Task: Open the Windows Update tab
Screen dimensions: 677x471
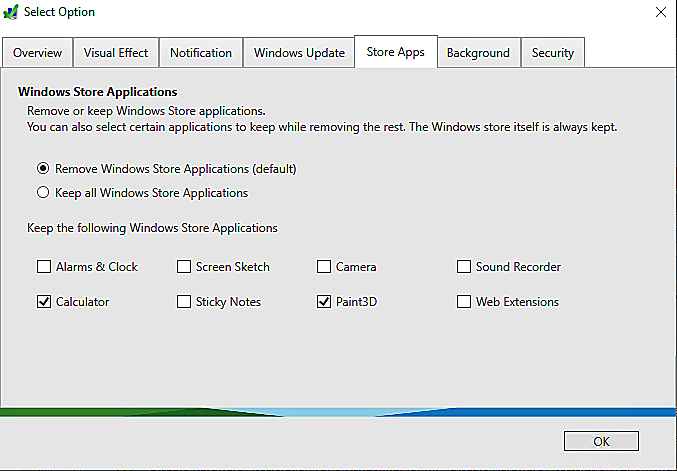Action: [x=299, y=53]
